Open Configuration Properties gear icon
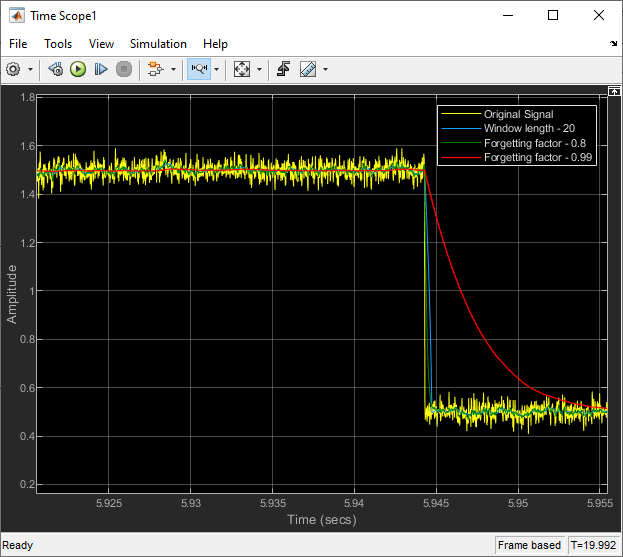 13,70
